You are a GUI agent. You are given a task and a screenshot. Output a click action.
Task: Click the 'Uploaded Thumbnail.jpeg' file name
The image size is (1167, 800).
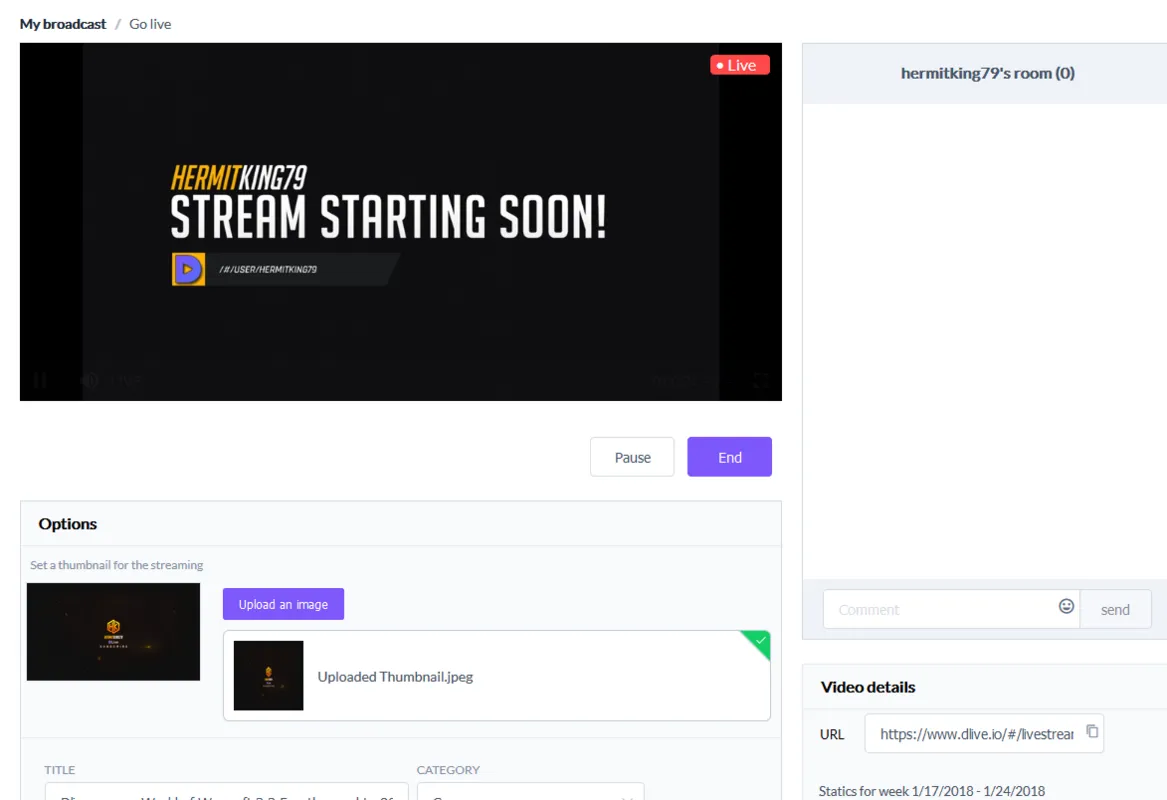pos(395,676)
